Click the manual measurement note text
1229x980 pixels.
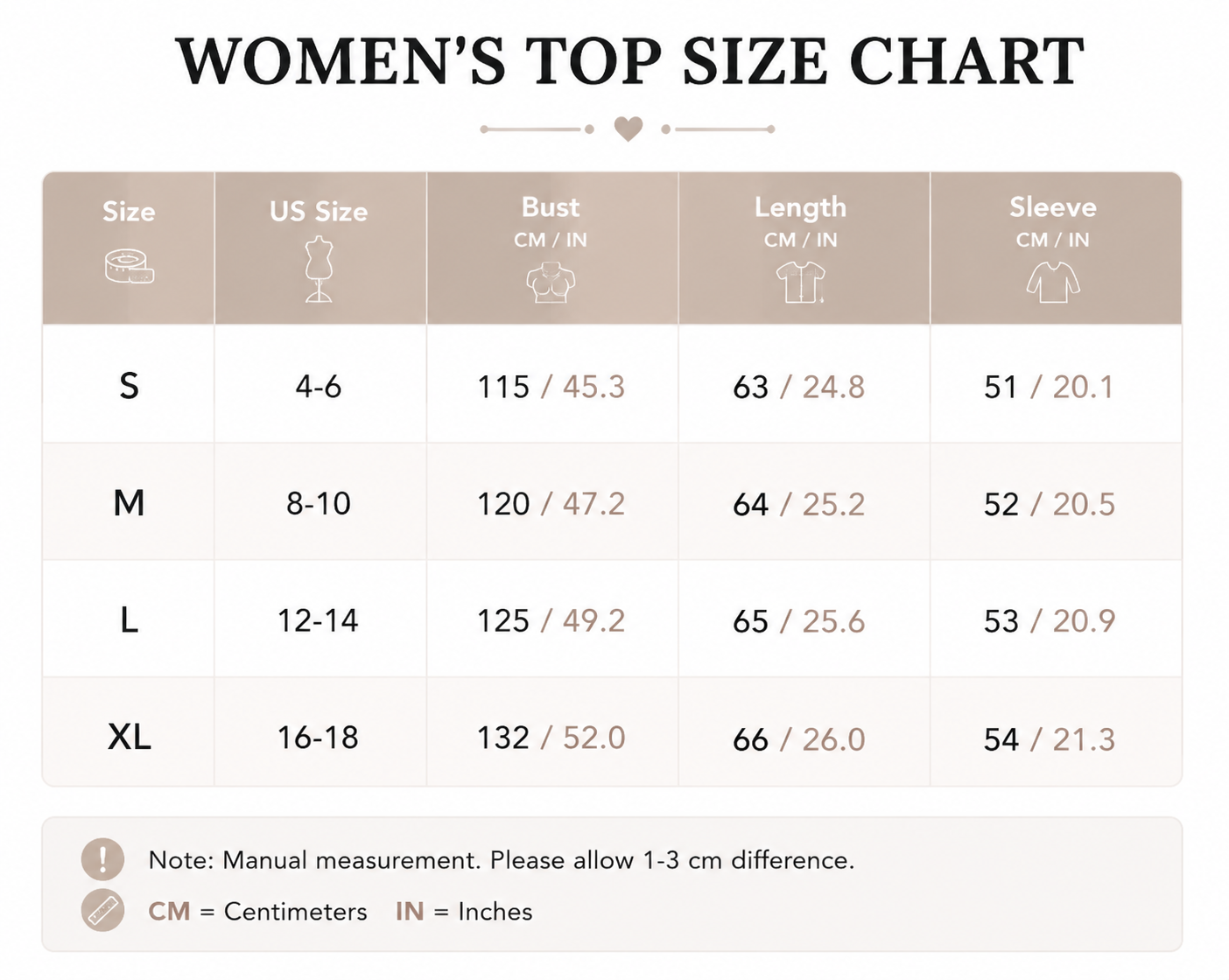(501, 860)
